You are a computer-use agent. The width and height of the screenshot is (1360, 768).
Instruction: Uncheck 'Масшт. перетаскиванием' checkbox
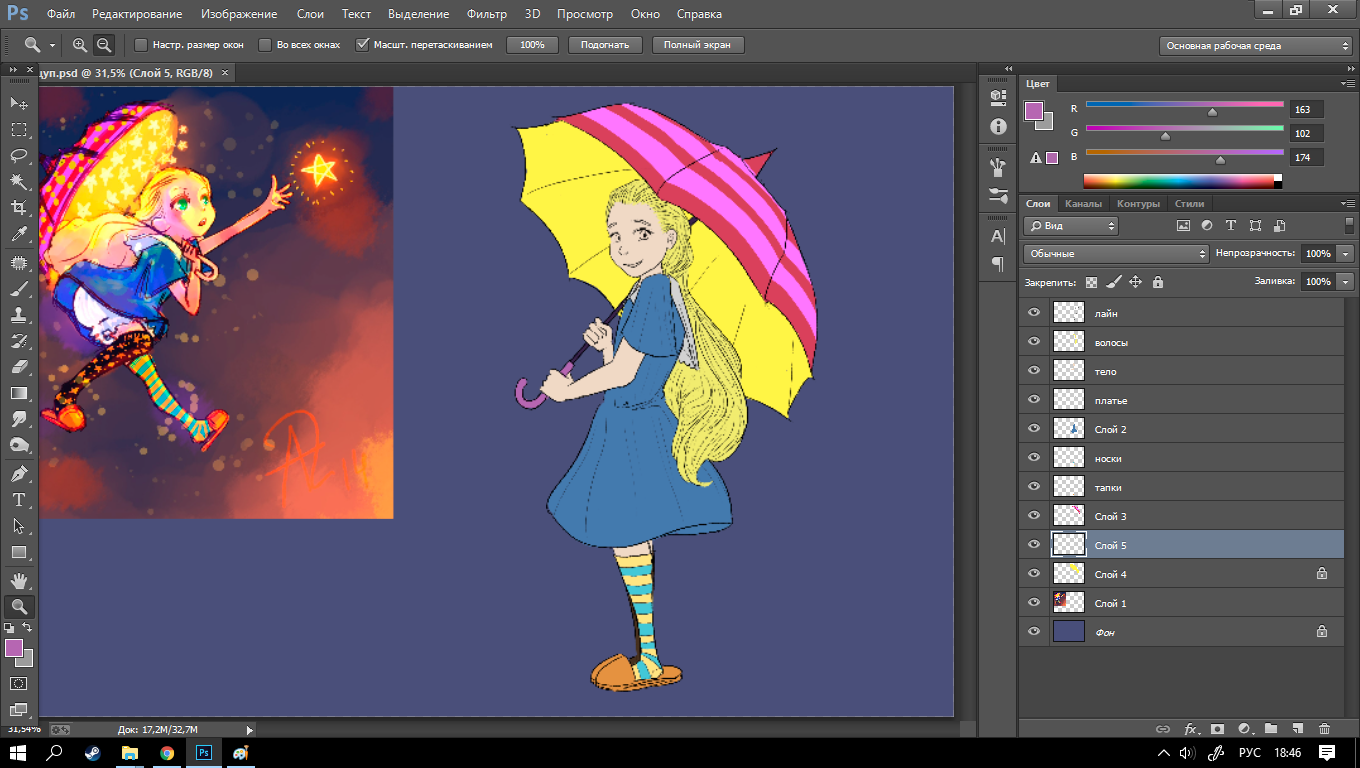pos(363,45)
